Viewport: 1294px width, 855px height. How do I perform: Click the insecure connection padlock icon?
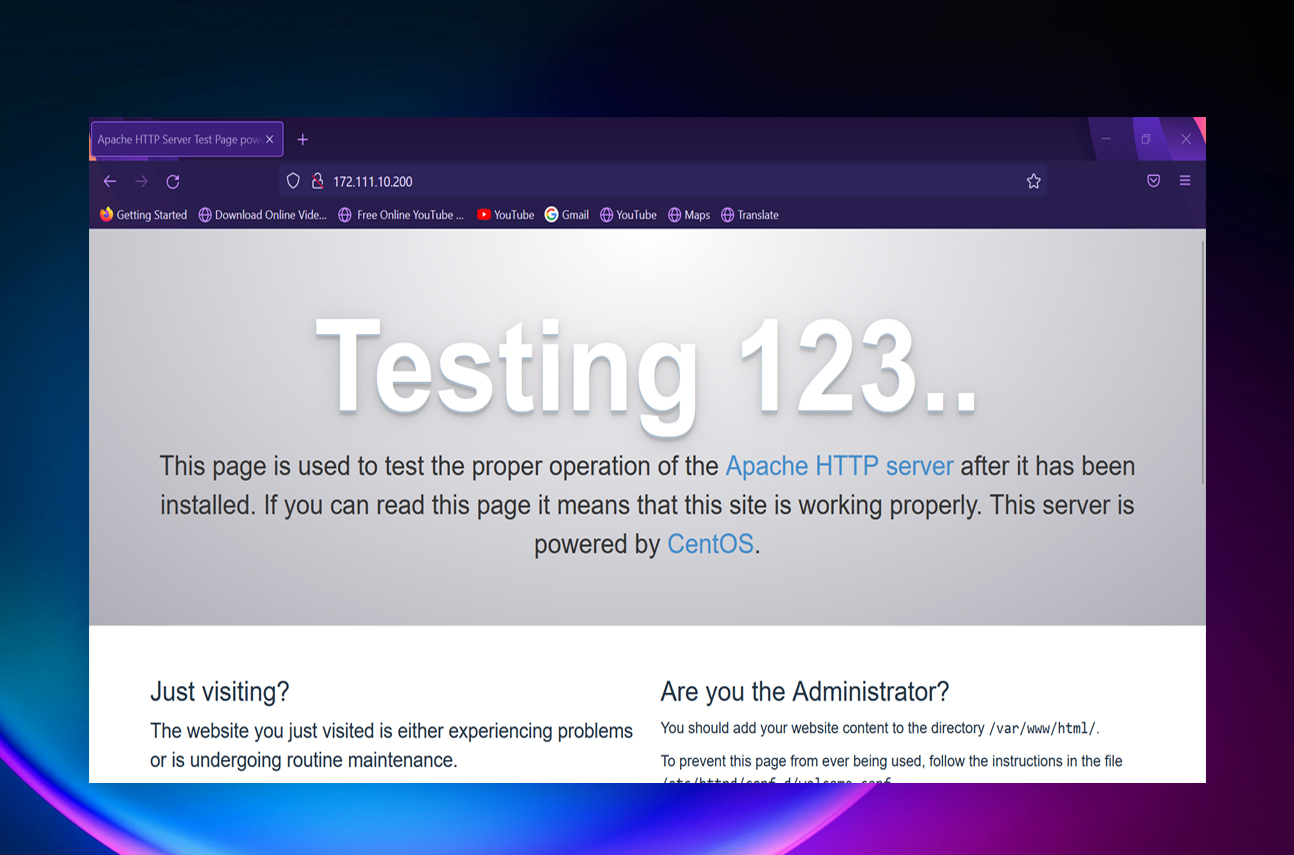(x=317, y=181)
